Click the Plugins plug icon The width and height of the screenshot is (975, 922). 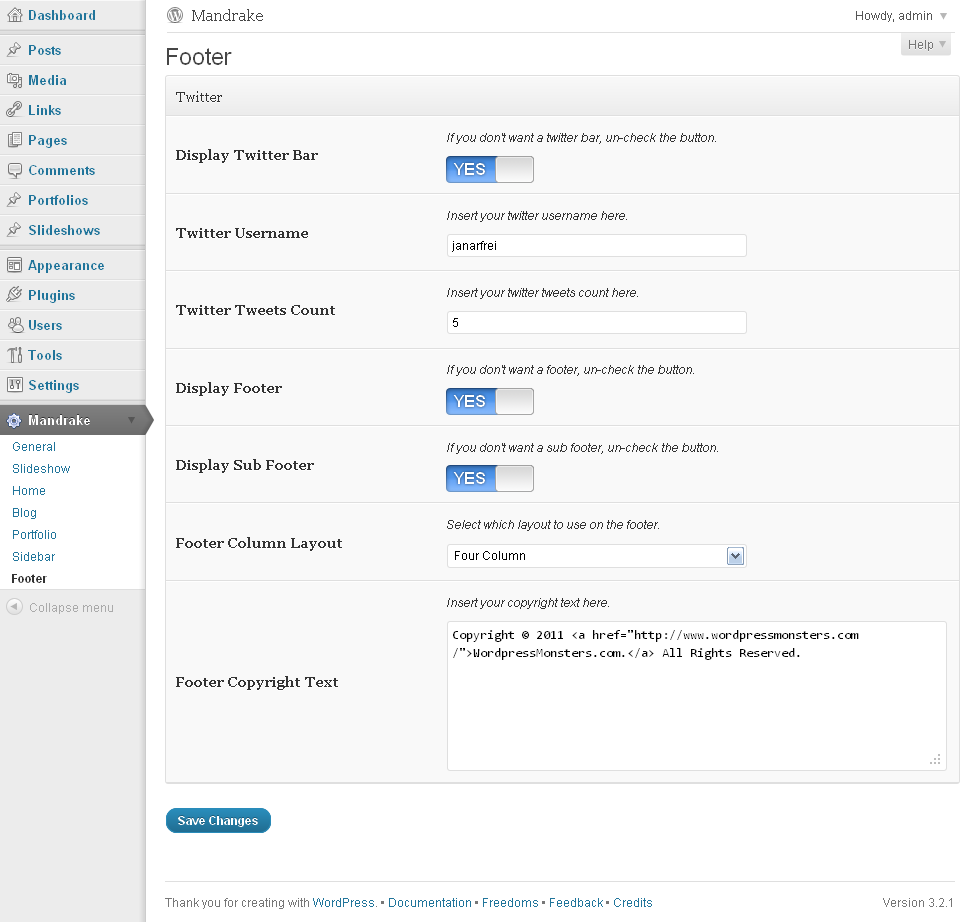click(x=14, y=295)
